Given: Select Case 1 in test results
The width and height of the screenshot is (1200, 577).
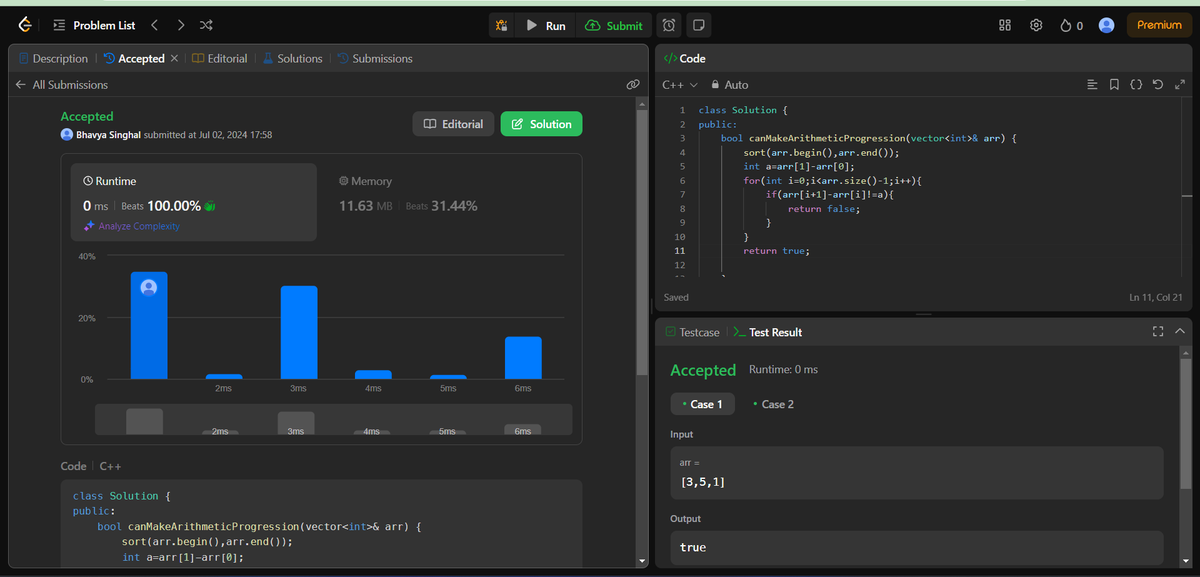Looking at the screenshot, I should click(x=702, y=404).
